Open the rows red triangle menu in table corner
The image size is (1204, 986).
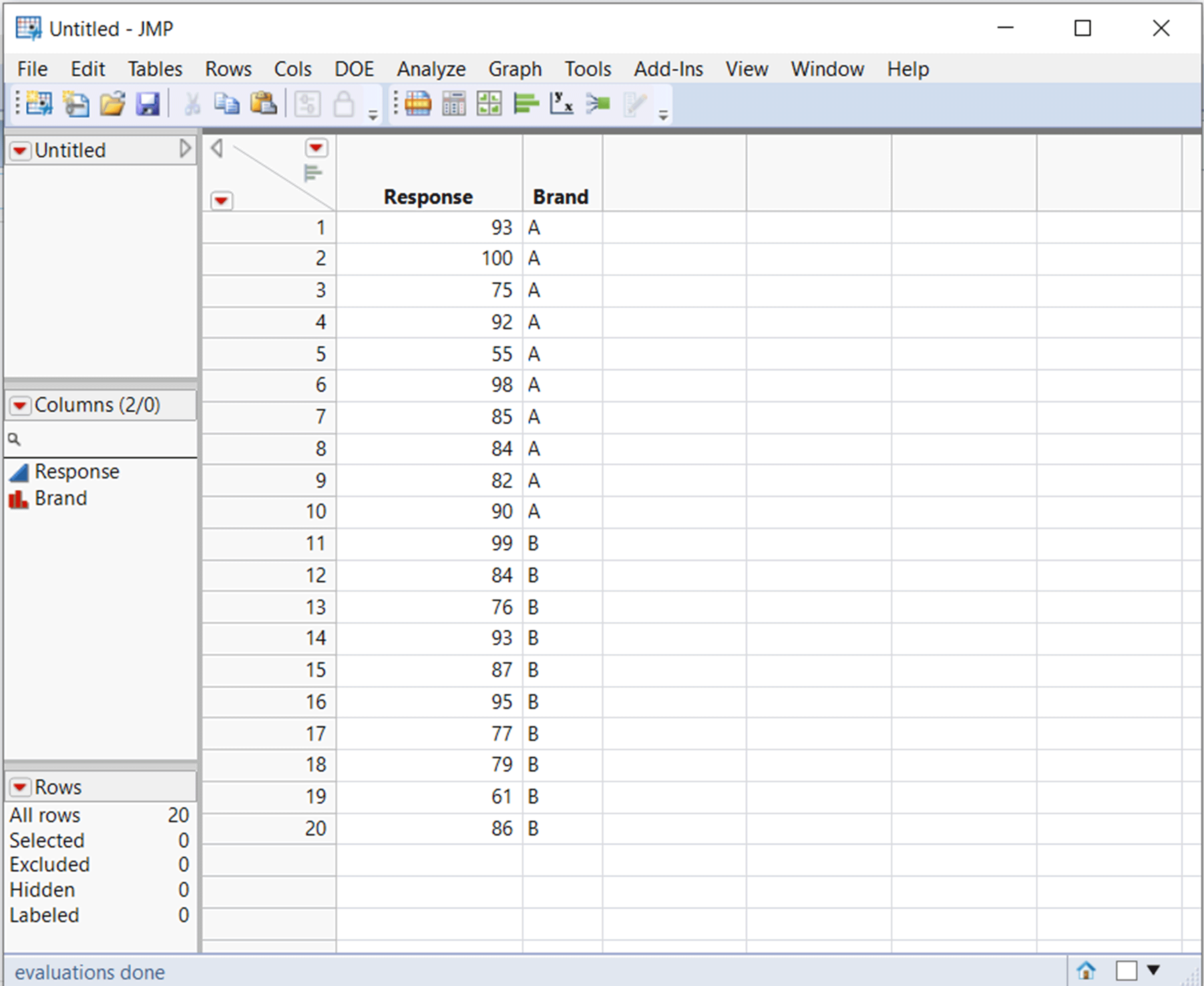pos(221,201)
